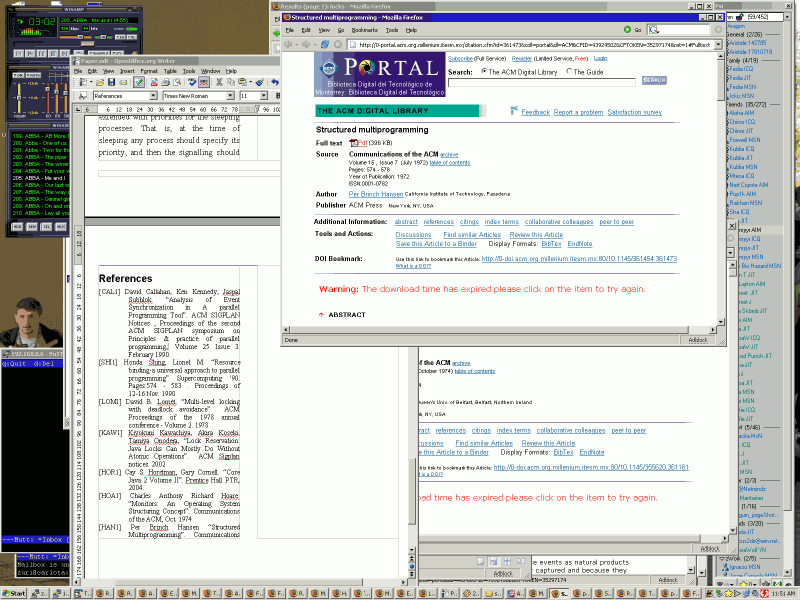Select The ACM Digital Library radio button
This screenshot has width=800, height=600.
484,69
